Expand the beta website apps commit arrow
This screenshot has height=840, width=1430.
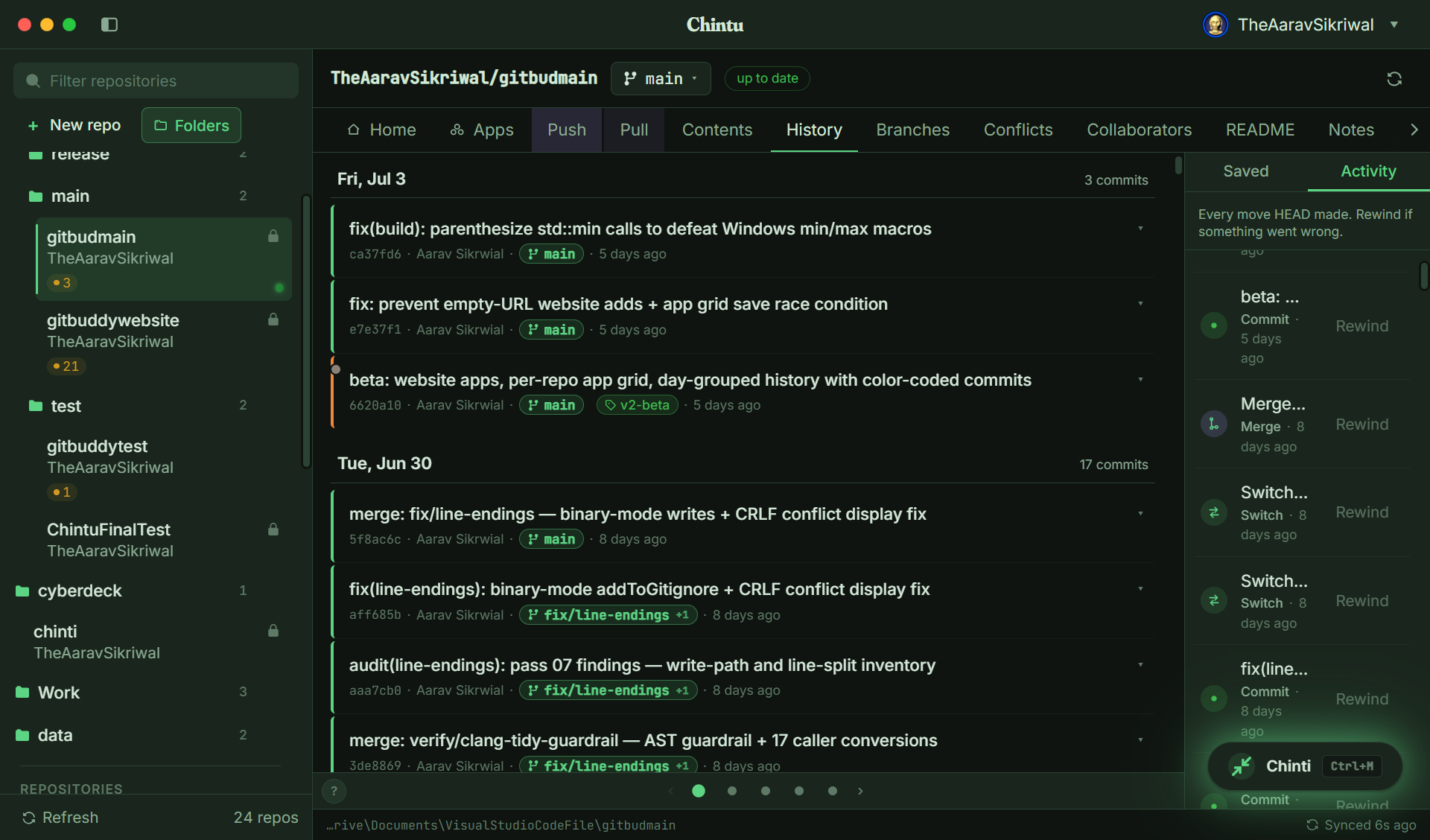click(1140, 380)
